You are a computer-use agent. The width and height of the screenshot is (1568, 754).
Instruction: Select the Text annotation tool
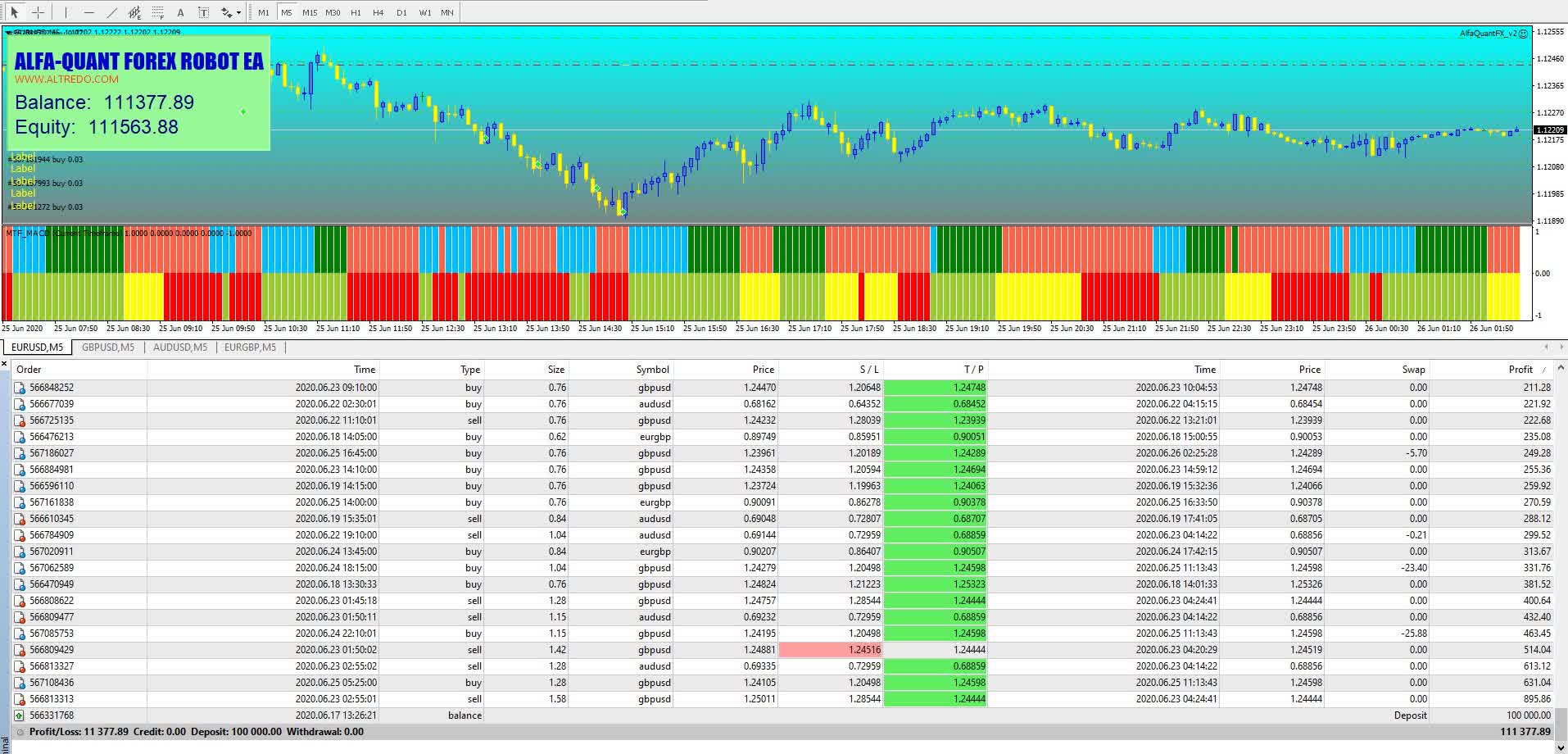(x=180, y=12)
